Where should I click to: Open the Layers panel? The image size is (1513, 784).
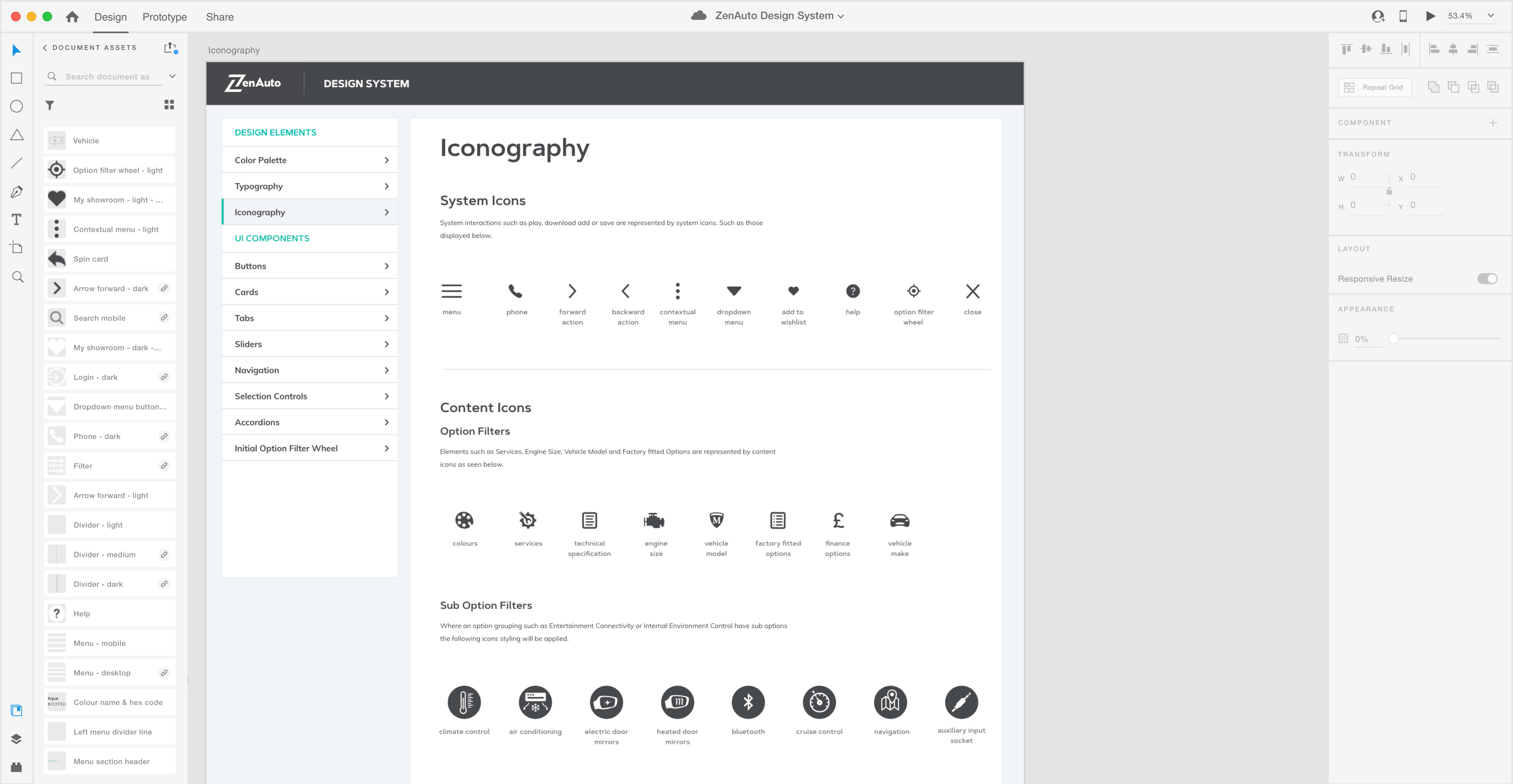click(x=16, y=739)
